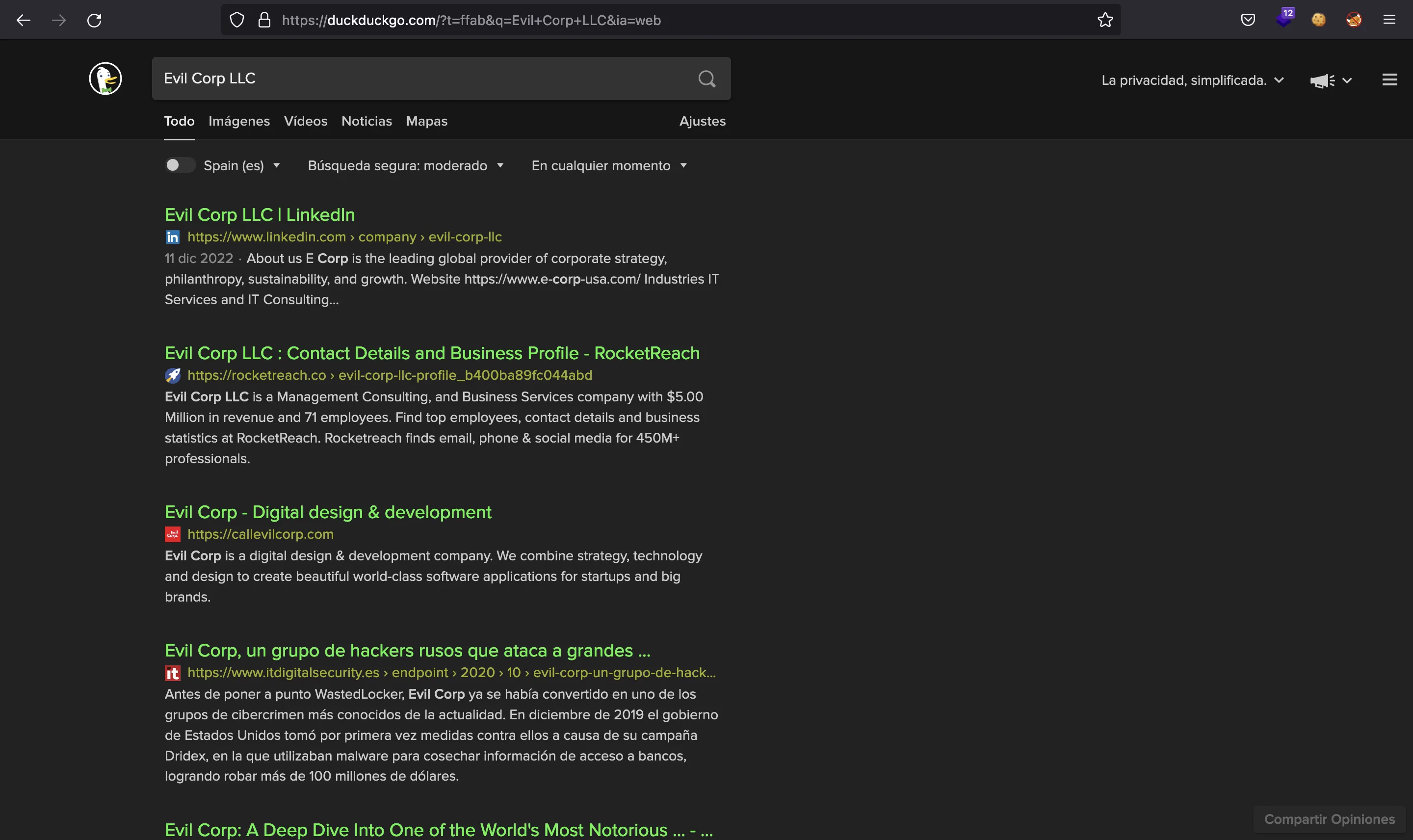Click the "Evil Corp is a digital design" snippet
This screenshot has width=1413, height=840.
433,576
